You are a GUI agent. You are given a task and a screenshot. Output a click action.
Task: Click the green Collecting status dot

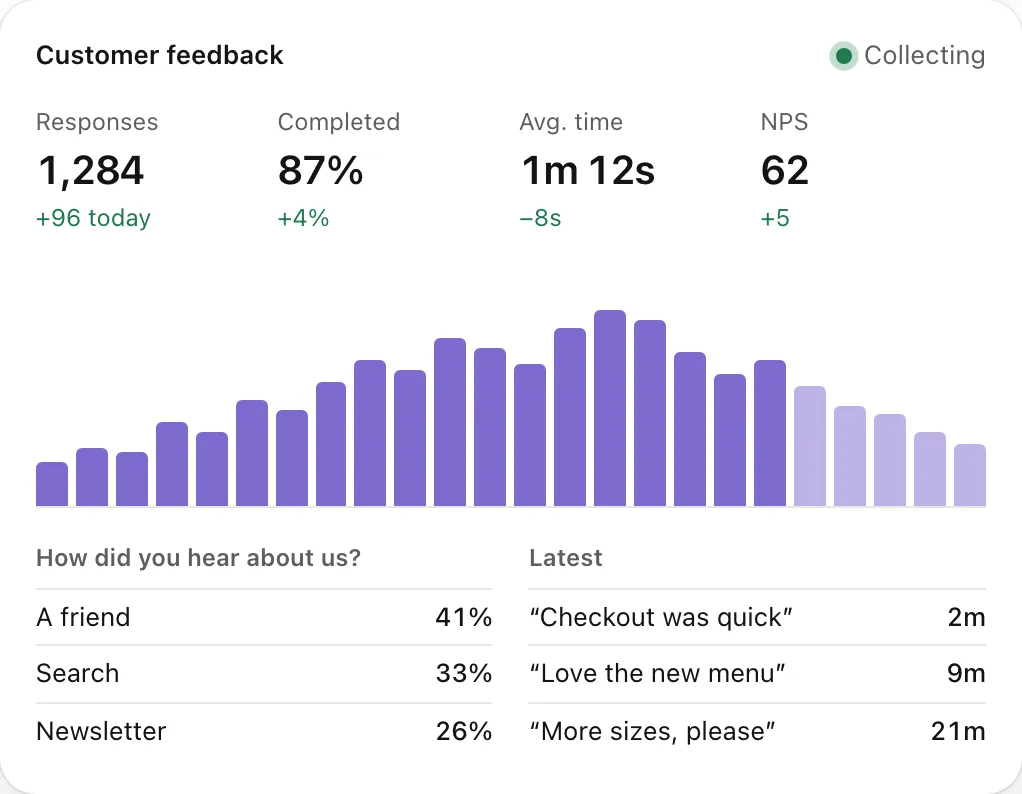click(x=843, y=56)
